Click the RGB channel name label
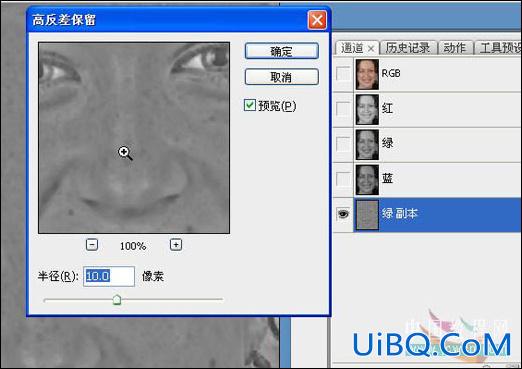522x369 pixels. (x=391, y=73)
